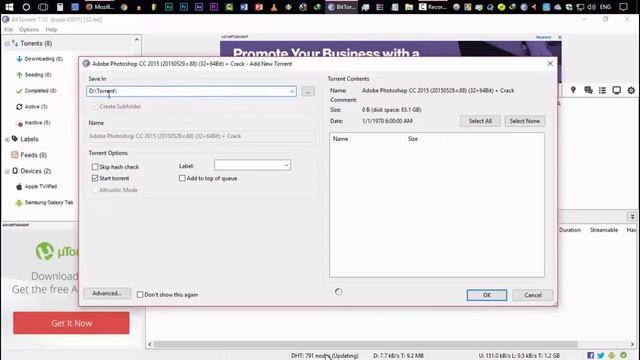Click the Advanced... button
The width and height of the screenshot is (640, 360).
[x=107, y=293]
